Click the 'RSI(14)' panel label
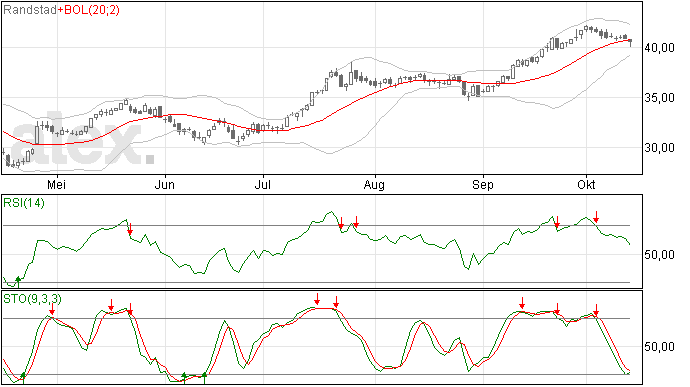The image size is (690, 387). tap(24, 203)
